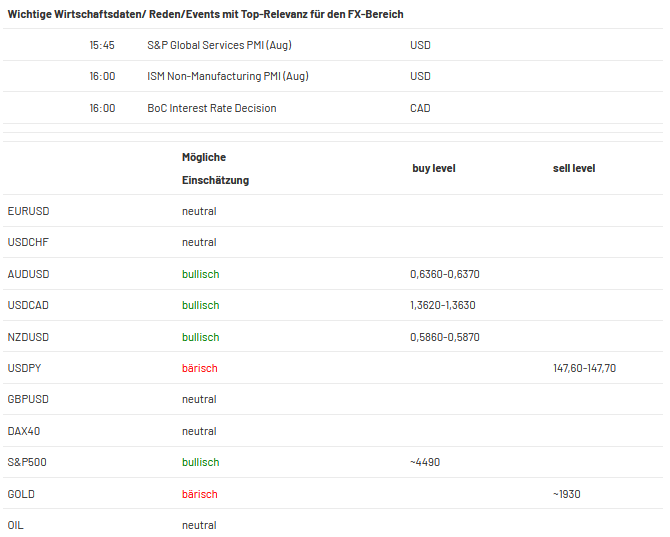Click the USDCAD buy level 1,3620-1,3630
The height and width of the screenshot is (537, 670).
pyautogui.click(x=443, y=305)
